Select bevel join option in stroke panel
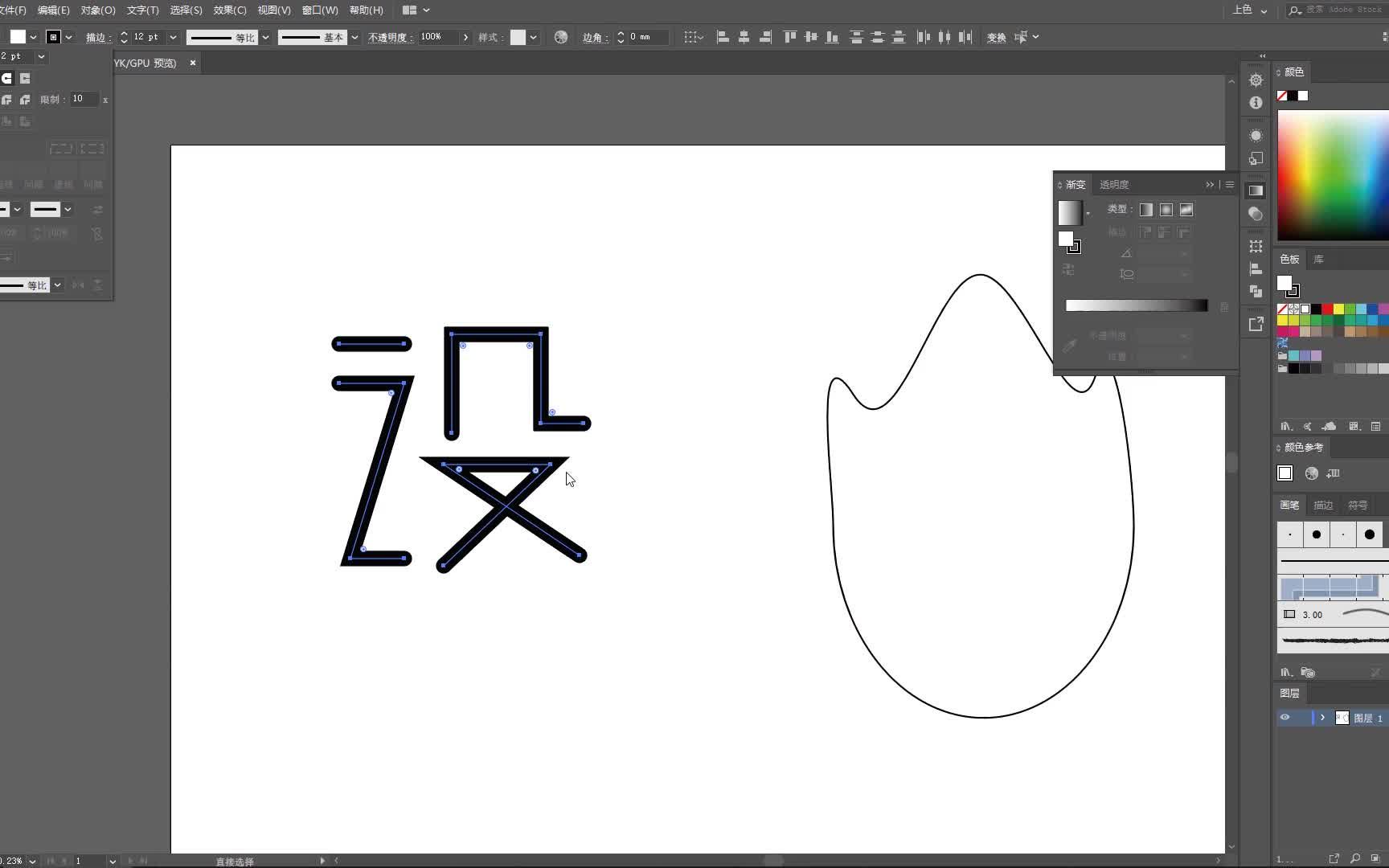1389x868 pixels. click(x=25, y=100)
